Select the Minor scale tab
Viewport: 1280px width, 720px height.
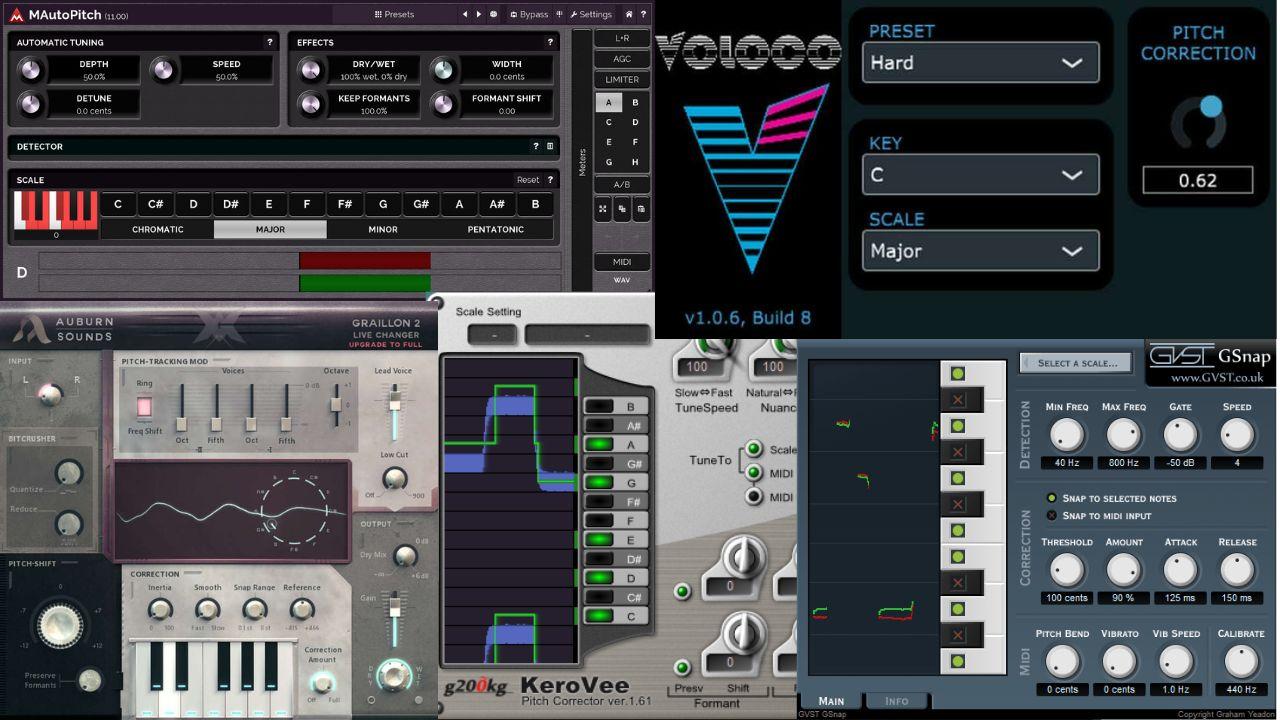[x=383, y=229]
